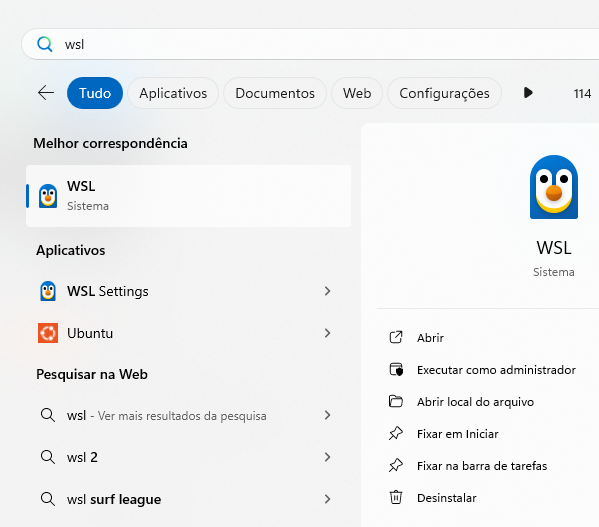599x527 pixels.
Task: Switch to the Web filter tab
Action: tap(357, 93)
